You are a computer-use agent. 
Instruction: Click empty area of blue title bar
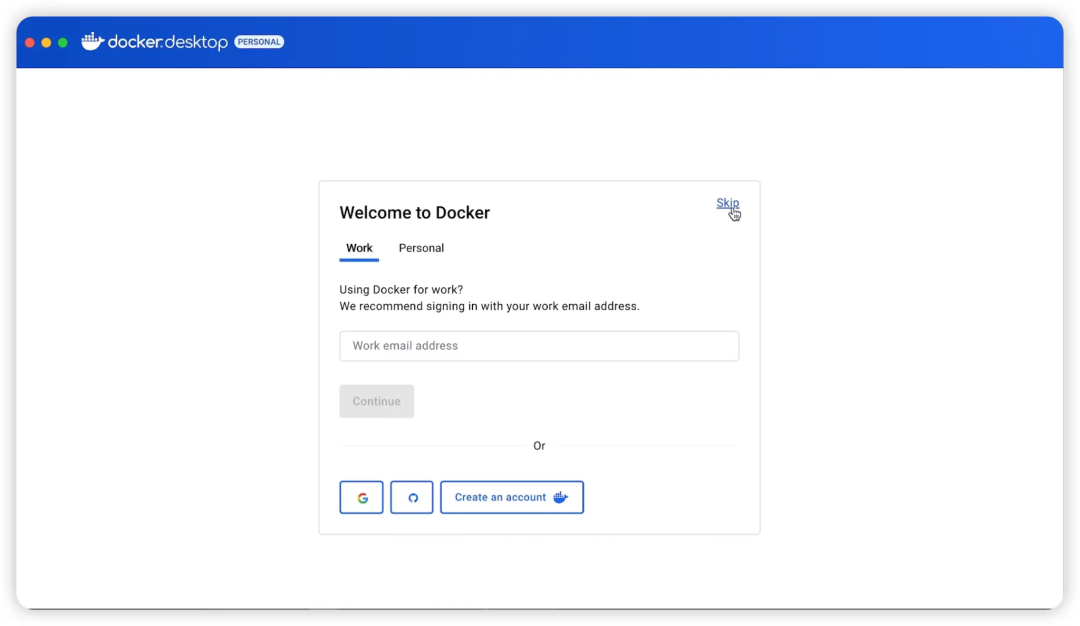(654, 42)
